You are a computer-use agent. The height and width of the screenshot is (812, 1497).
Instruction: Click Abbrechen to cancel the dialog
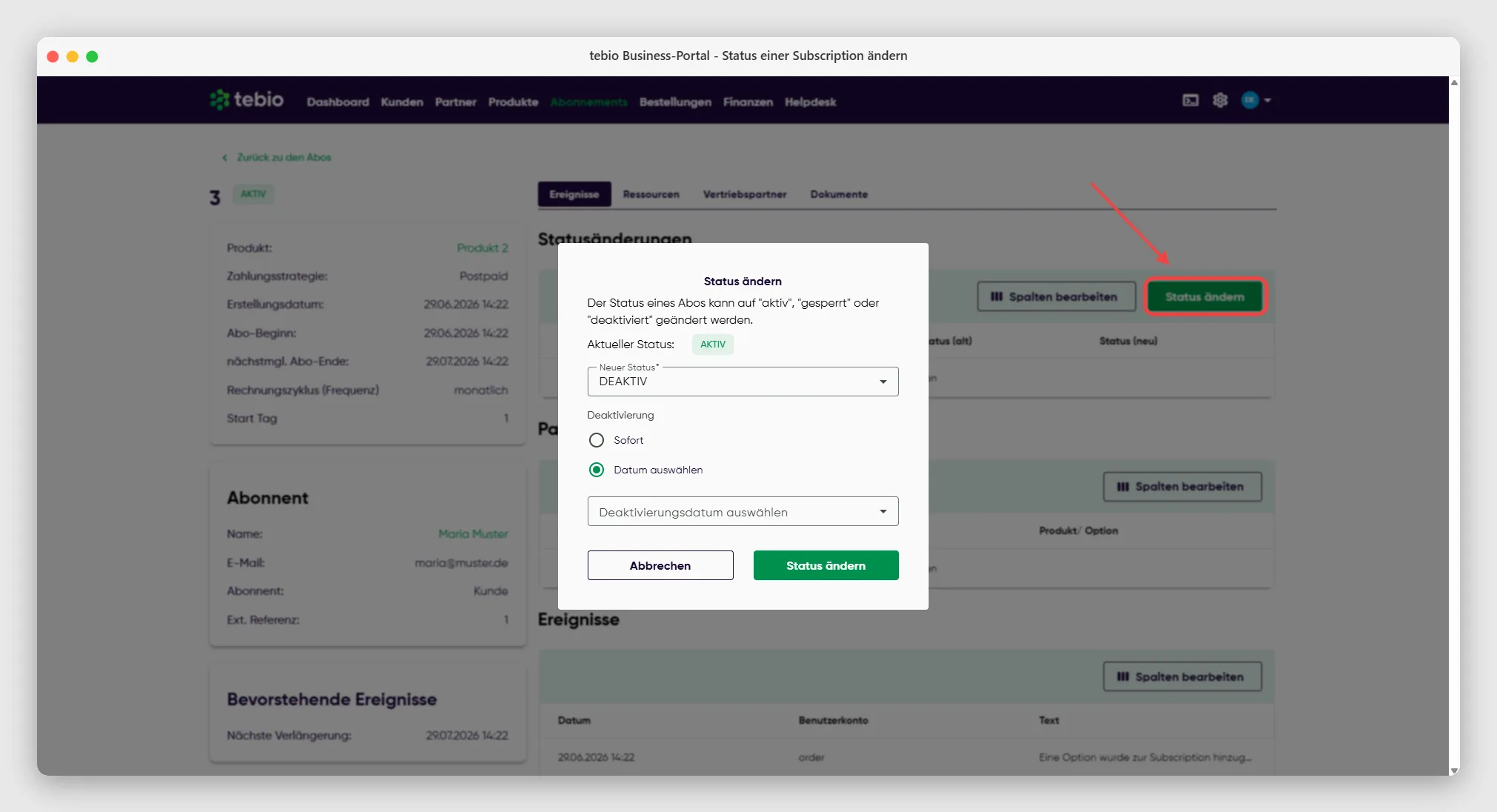pyautogui.click(x=660, y=565)
